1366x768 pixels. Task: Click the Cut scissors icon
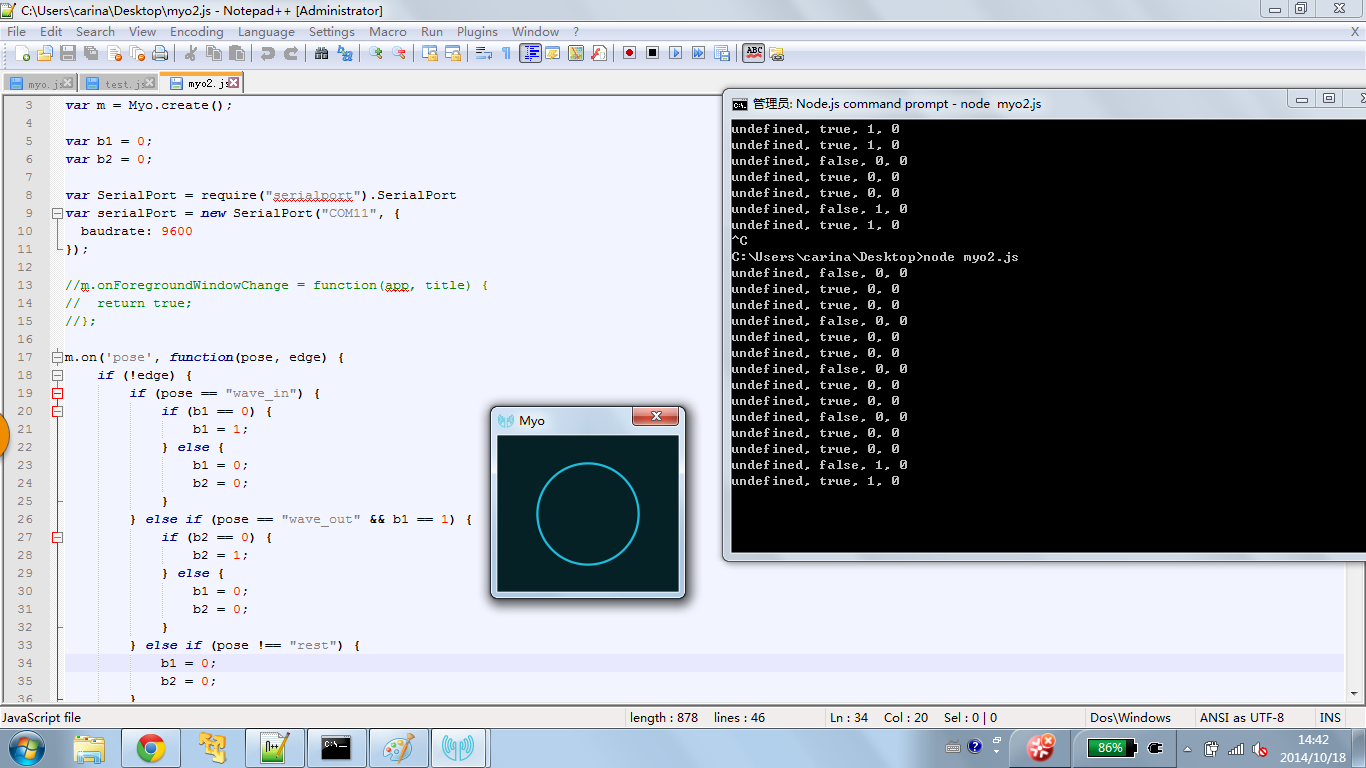[191, 53]
